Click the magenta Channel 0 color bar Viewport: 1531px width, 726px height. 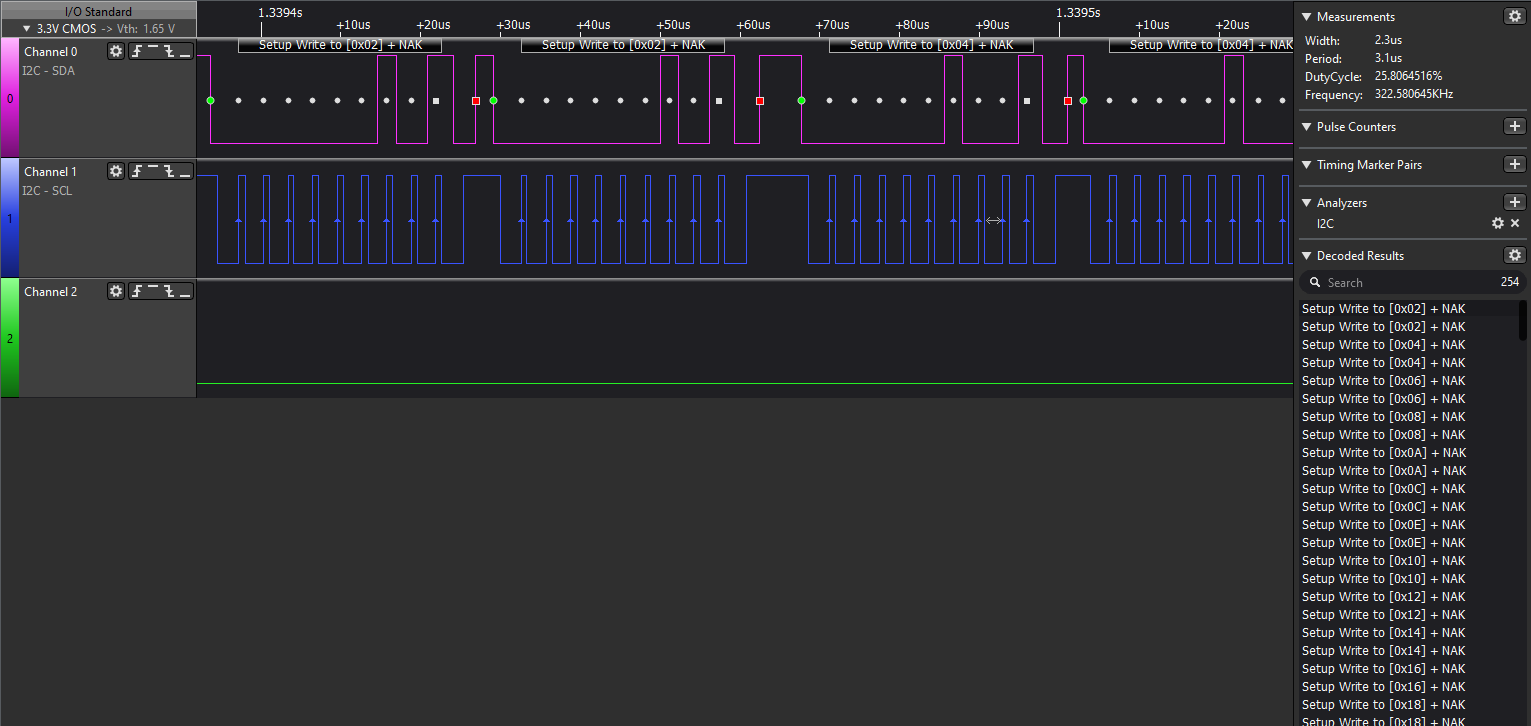[10, 99]
